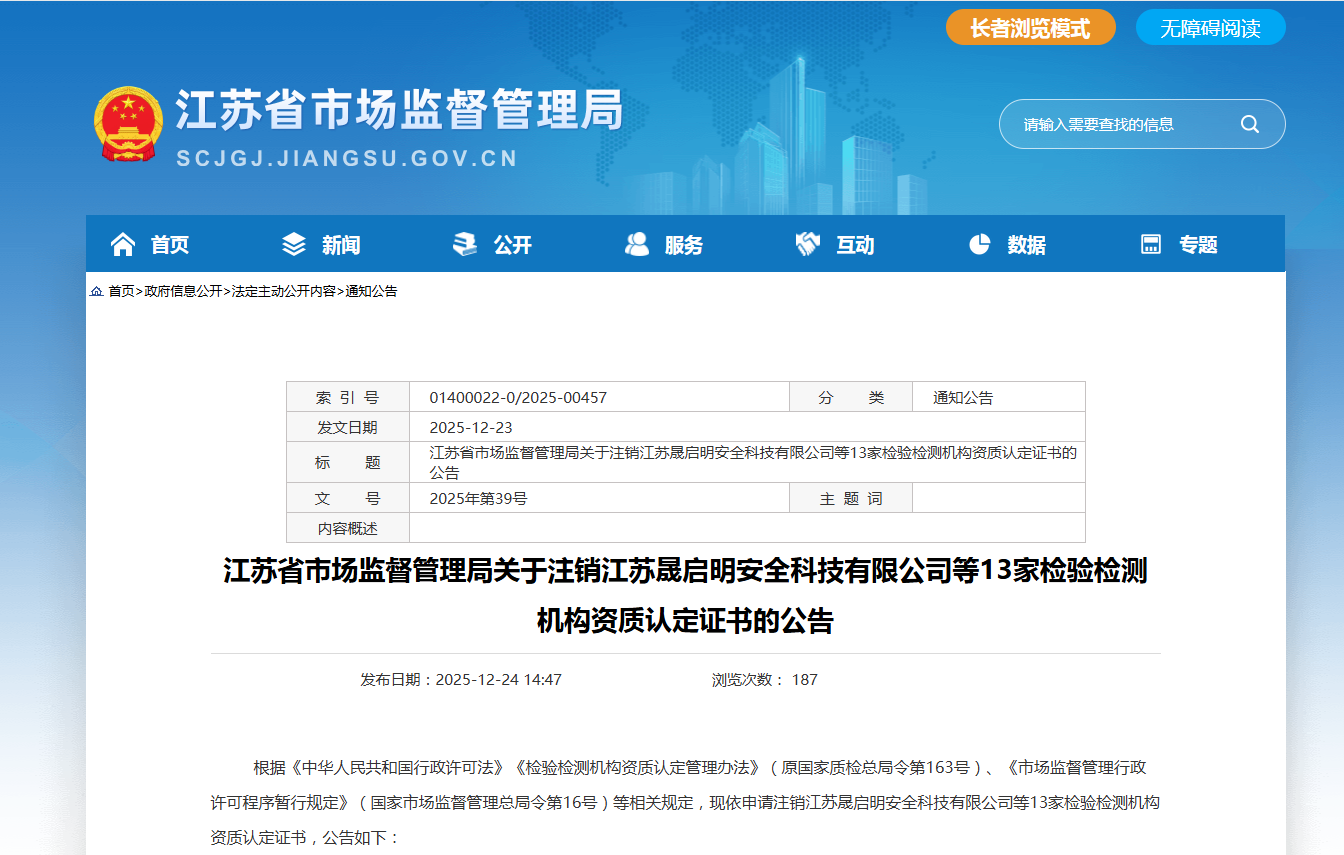Click the stacked layers icon beside 新闻
Screen dimensions: 1344x855
coord(294,244)
